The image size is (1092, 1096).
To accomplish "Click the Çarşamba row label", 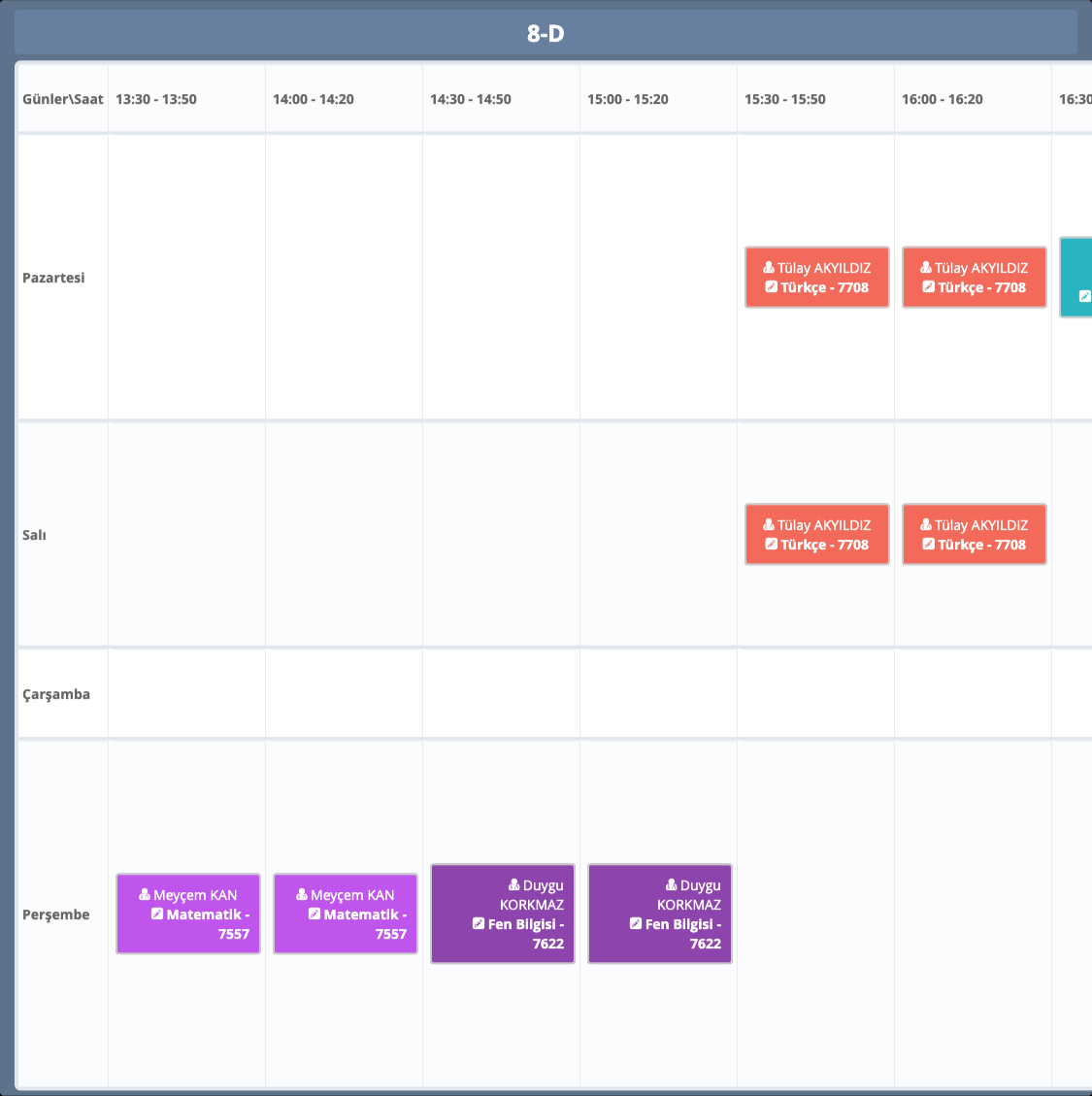I will point(56,694).
